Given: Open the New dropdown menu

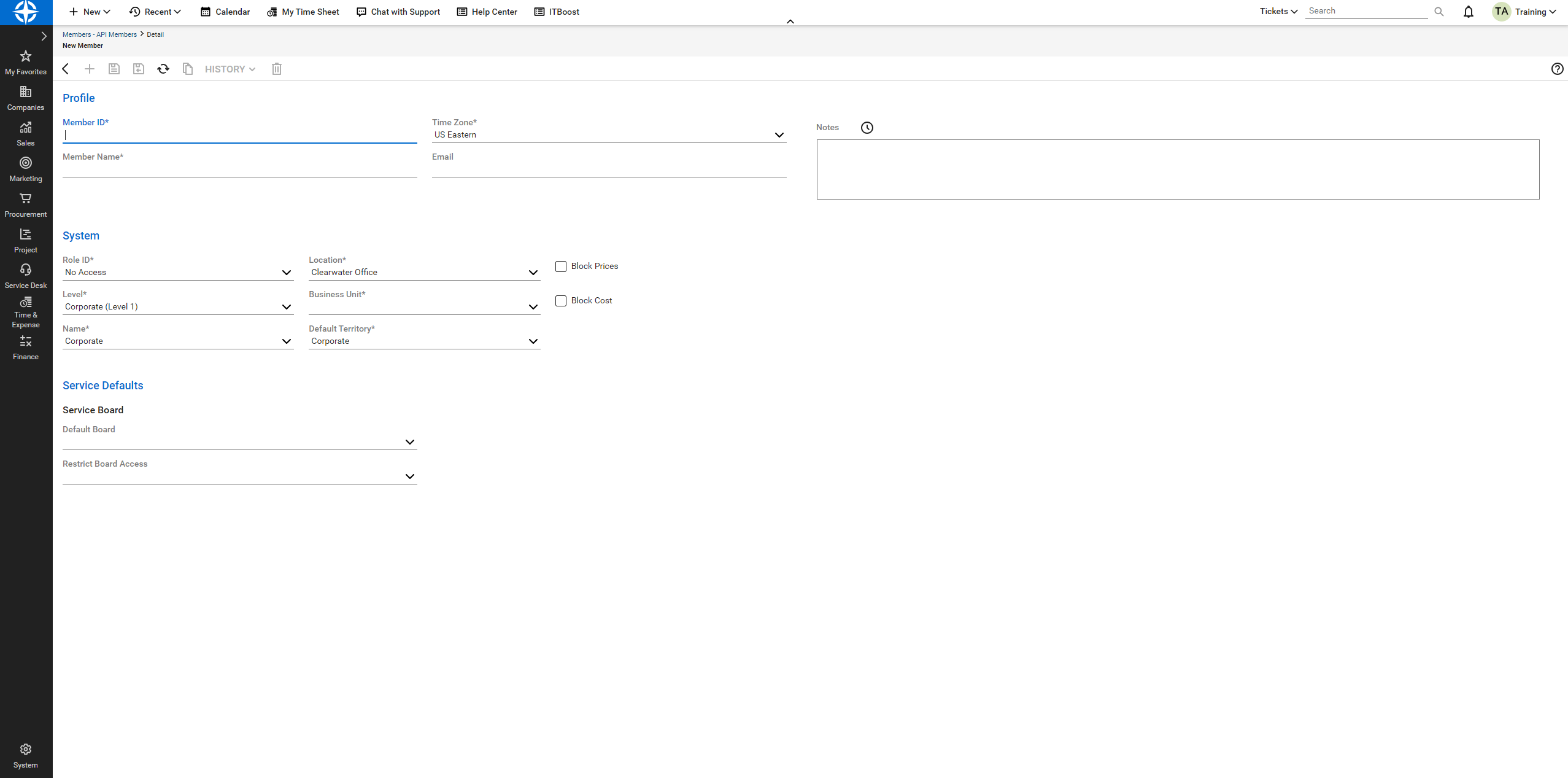Looking at the screenshot, I should coord(90,12).
